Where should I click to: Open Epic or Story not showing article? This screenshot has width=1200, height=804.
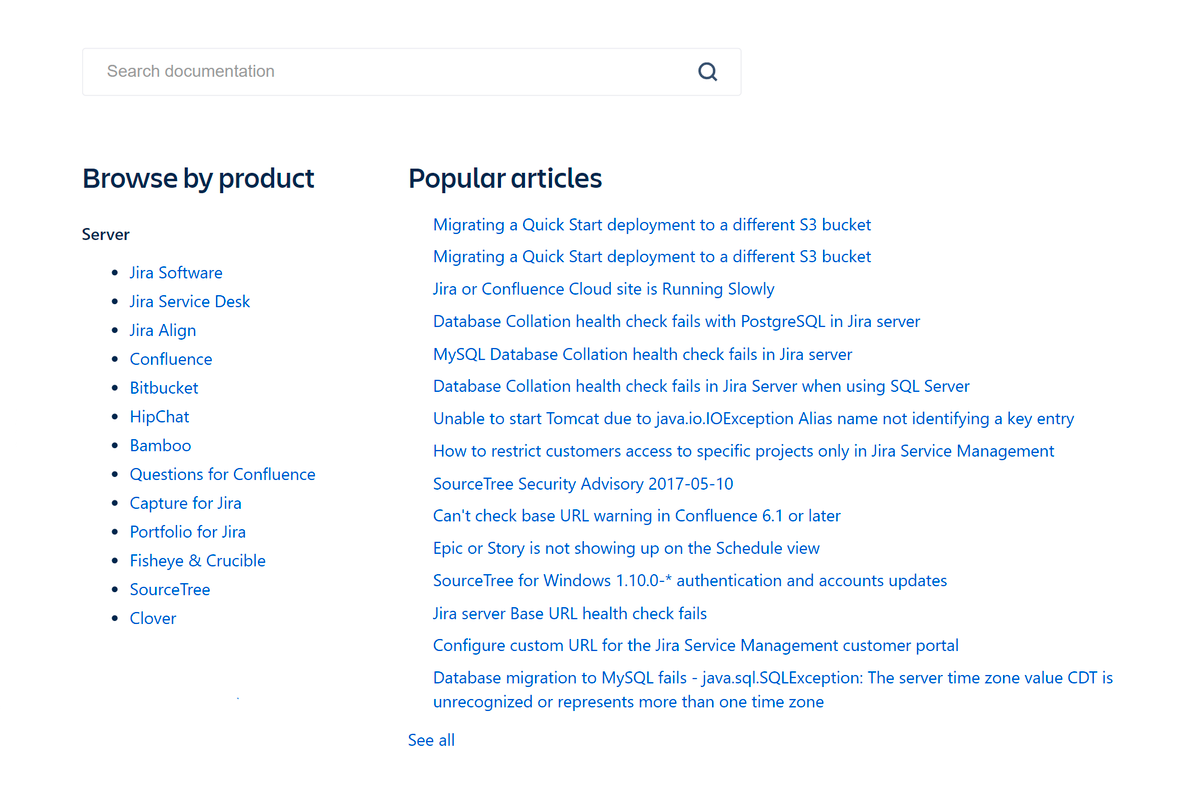[627, 548]
